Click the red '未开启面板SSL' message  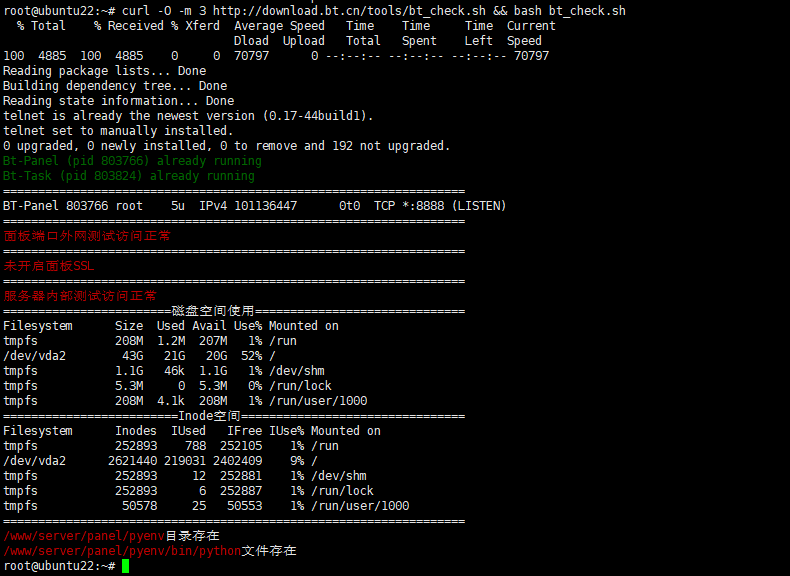(48, 266)
